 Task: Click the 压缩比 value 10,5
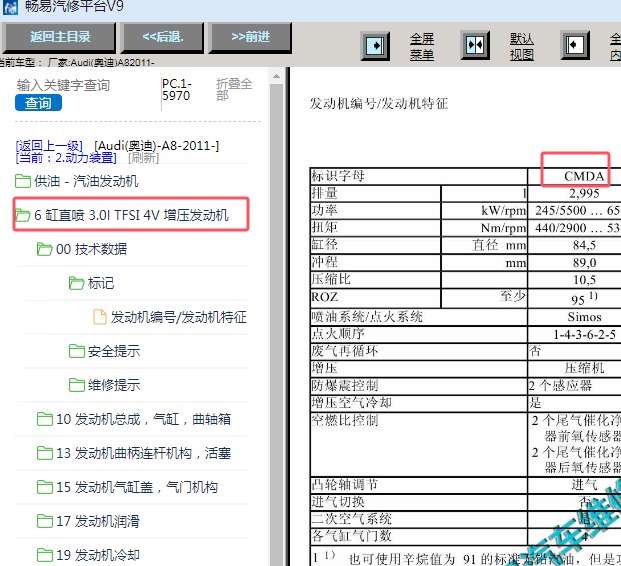(x=584, y=280)
